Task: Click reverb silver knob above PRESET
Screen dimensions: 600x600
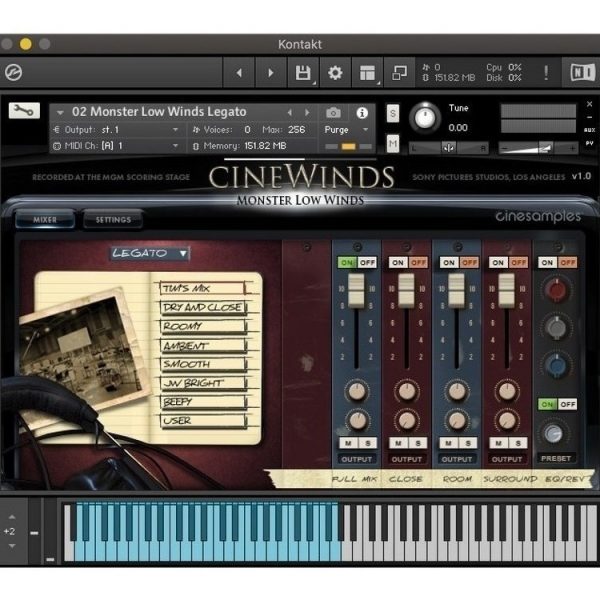Action: [553, 433]
